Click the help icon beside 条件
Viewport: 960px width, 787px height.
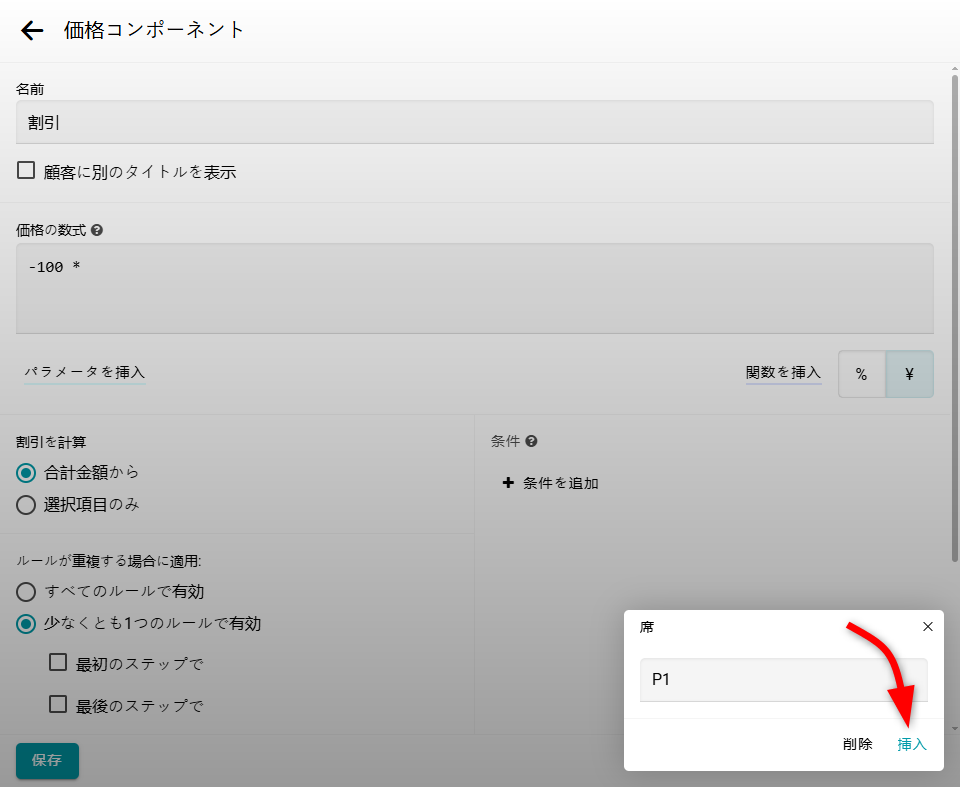click(x=531, y=441)
